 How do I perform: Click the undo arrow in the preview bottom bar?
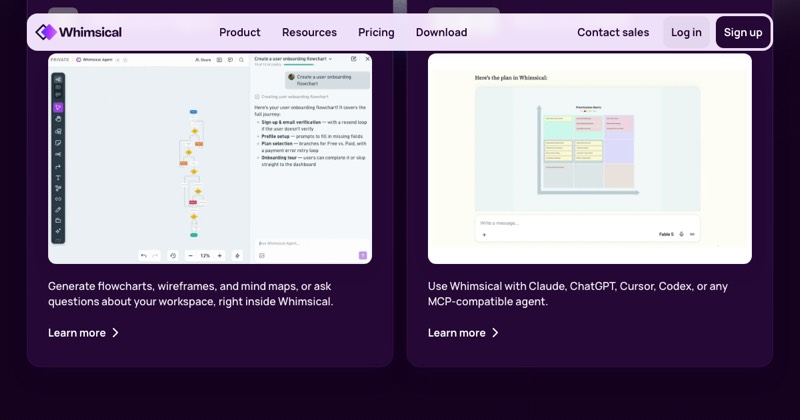143,256
